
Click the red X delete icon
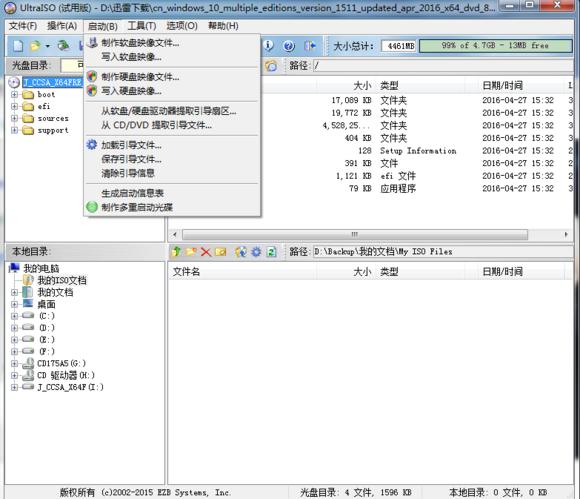206,252
